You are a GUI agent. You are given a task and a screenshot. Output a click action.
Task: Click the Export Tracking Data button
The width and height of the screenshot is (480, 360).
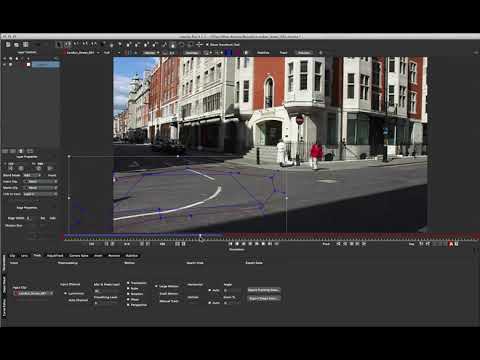point(263,290)
